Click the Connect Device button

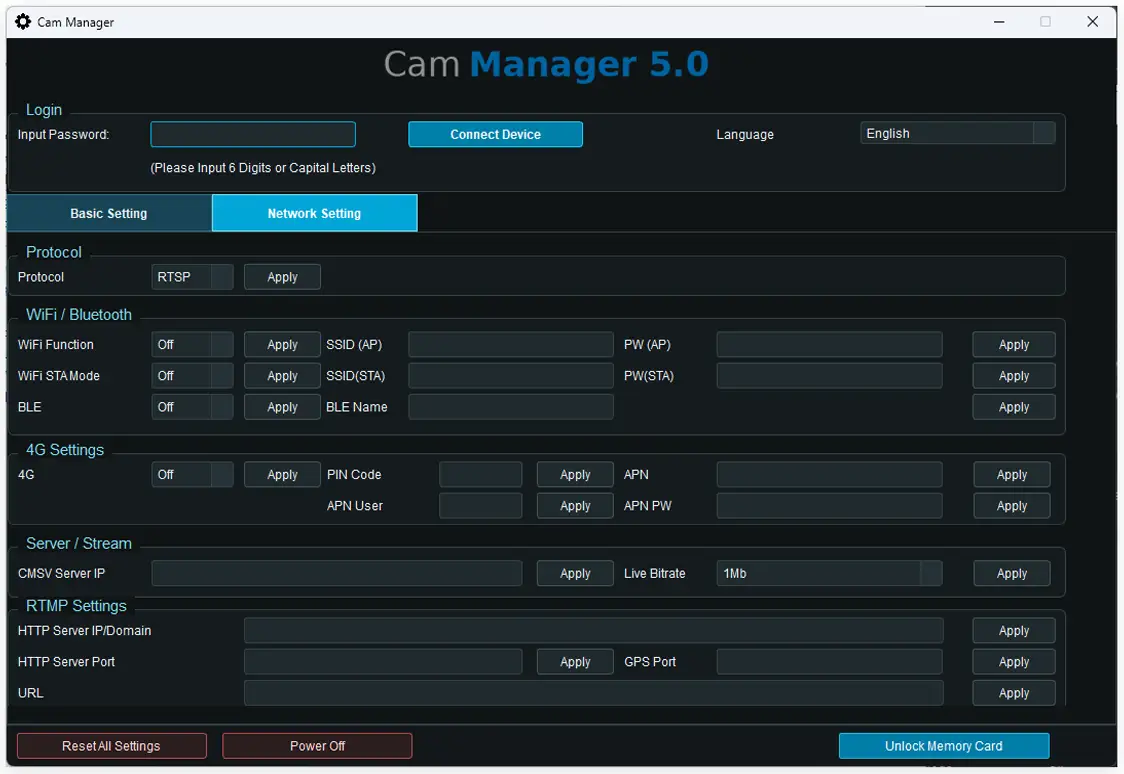click(x=495, y=134)
